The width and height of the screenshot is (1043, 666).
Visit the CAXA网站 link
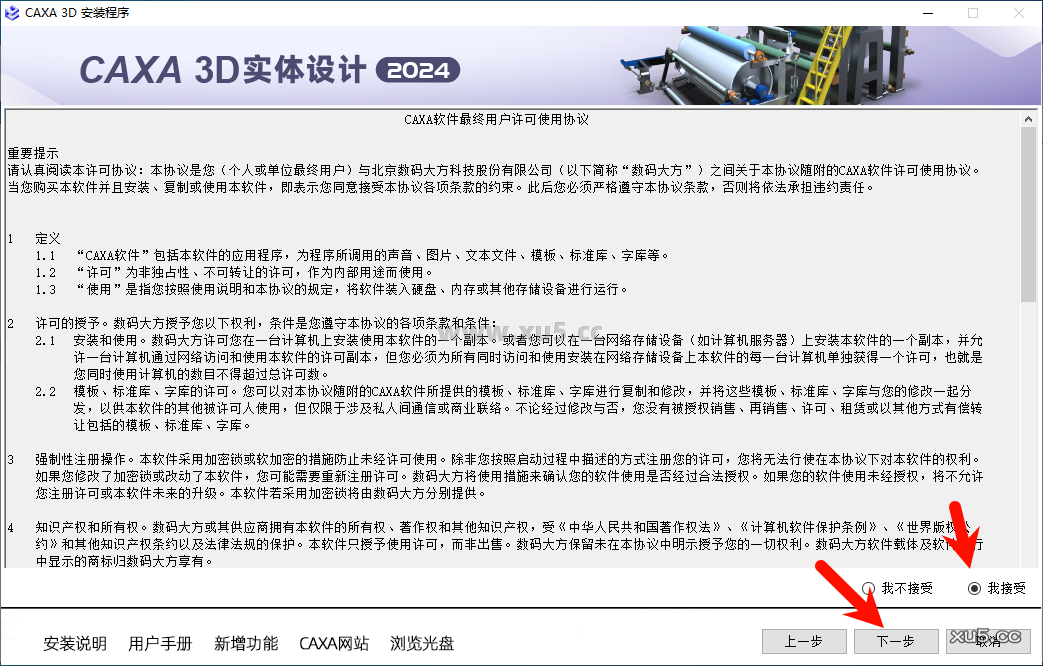point(334,645)
